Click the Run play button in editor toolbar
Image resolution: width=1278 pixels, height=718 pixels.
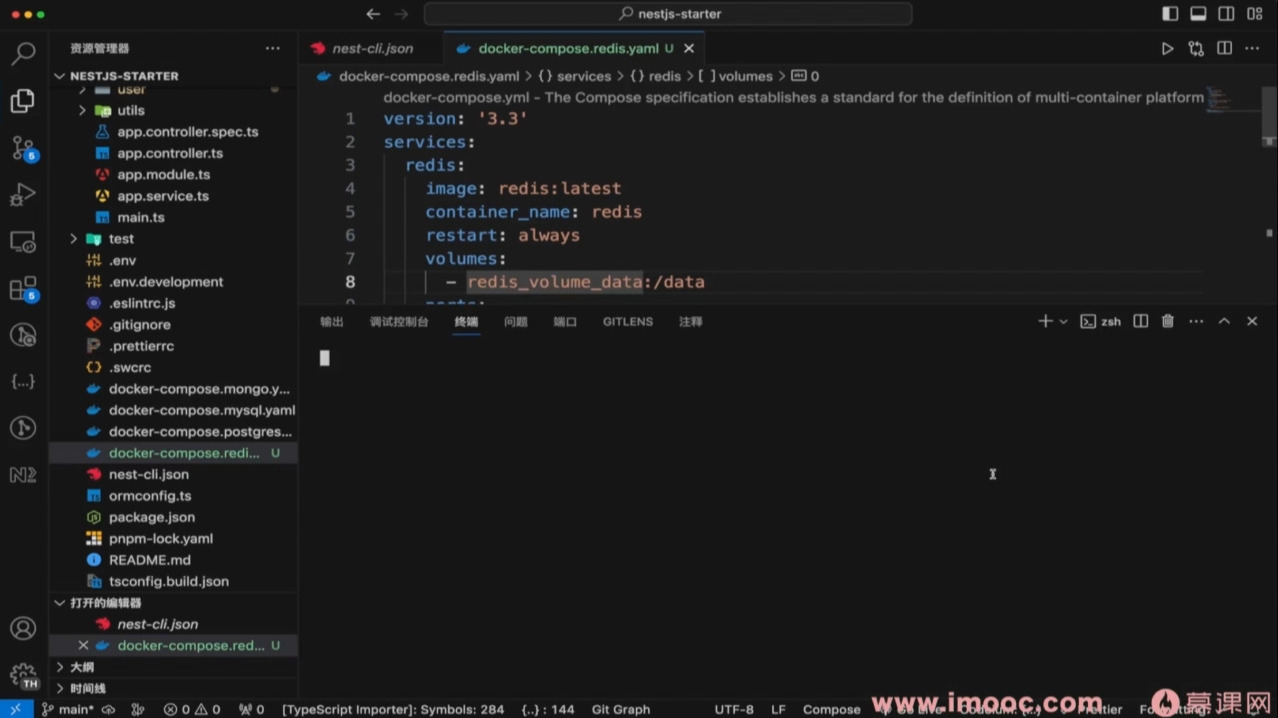1167,48
